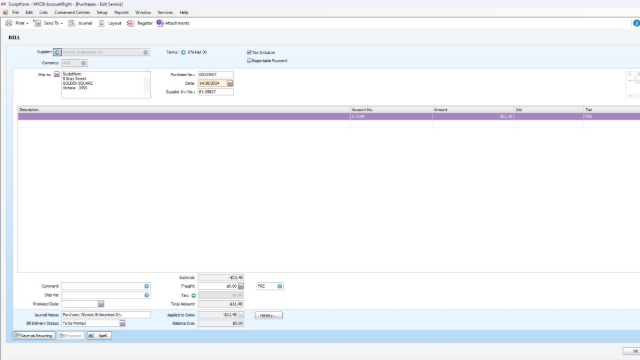Click the OK button
Screen dimensions: 640x360
click(x=632, y=351)
